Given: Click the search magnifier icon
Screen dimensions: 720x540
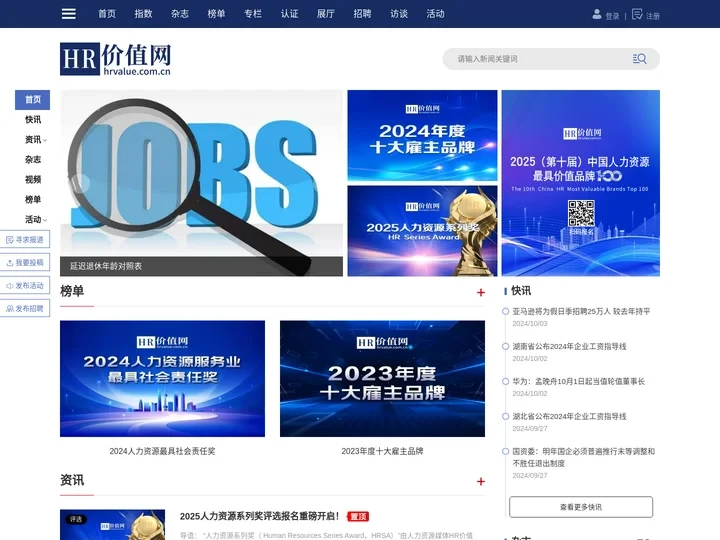Looking at the screenshot, I should [x=640, y=59].
